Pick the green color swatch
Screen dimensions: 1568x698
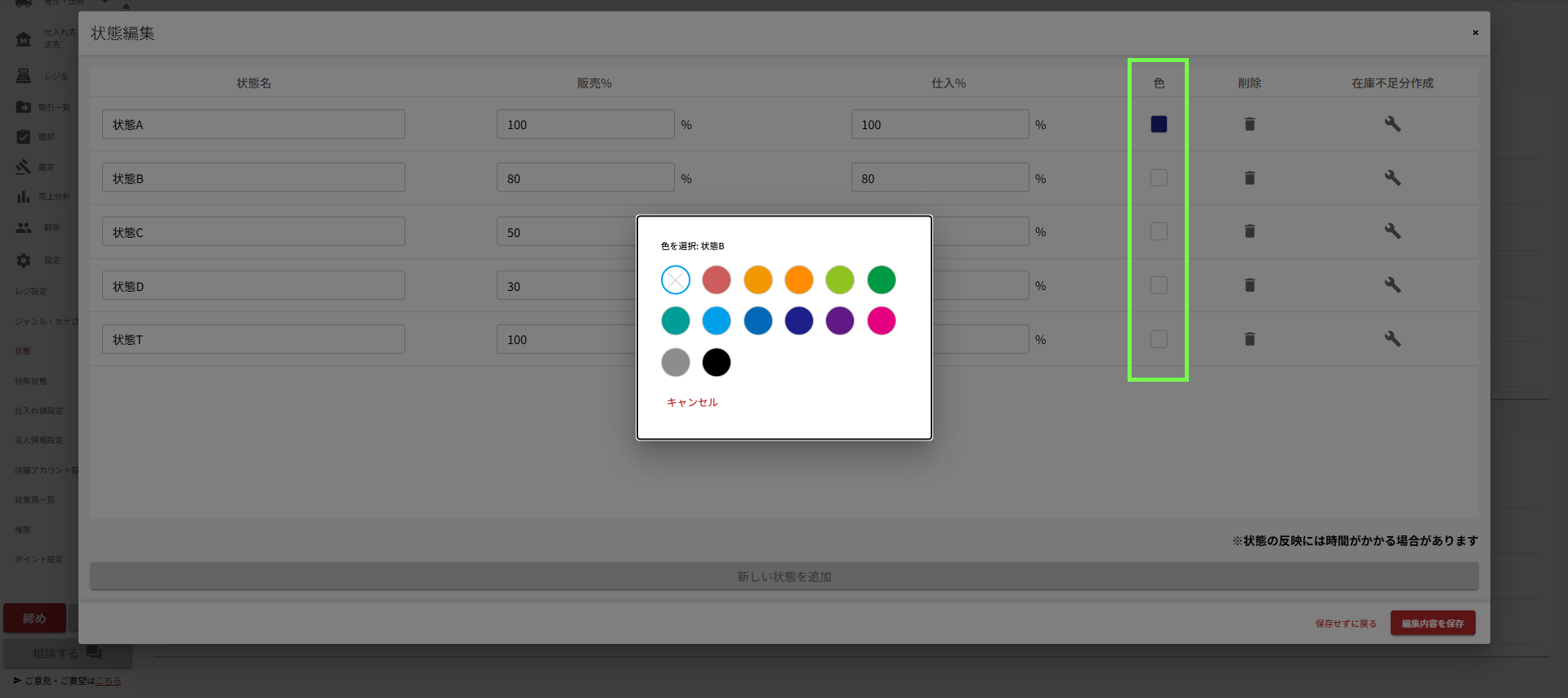881,280
